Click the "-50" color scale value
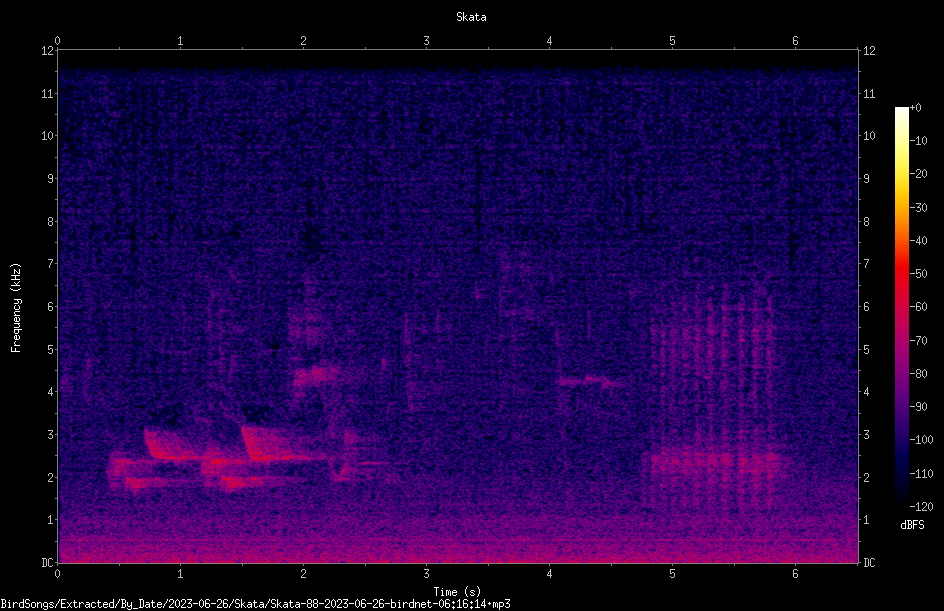The width and height of the screenshot is (944, 611). (918, 274)
